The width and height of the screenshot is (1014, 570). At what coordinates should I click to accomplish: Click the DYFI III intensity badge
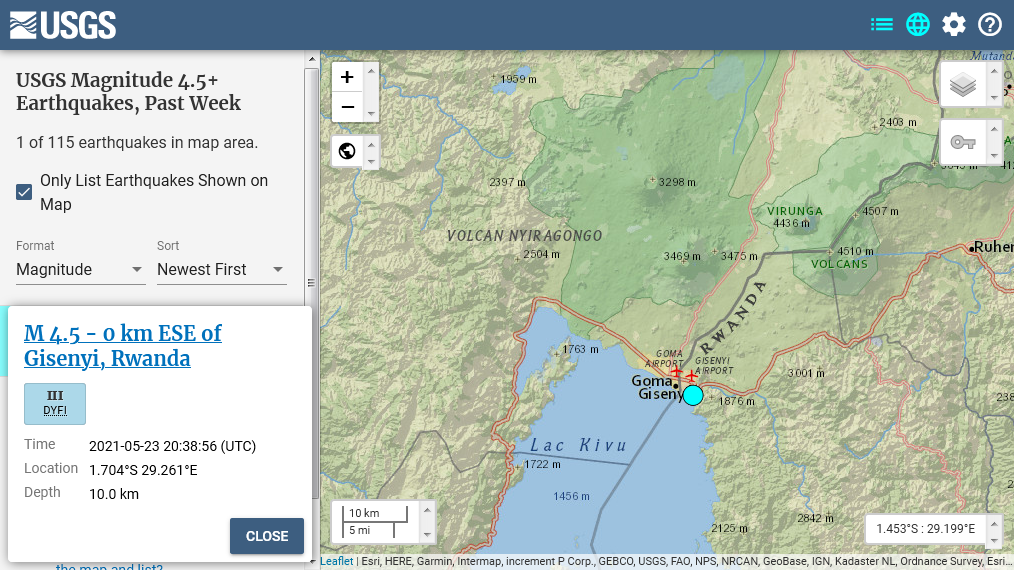[x=55, y=404]
